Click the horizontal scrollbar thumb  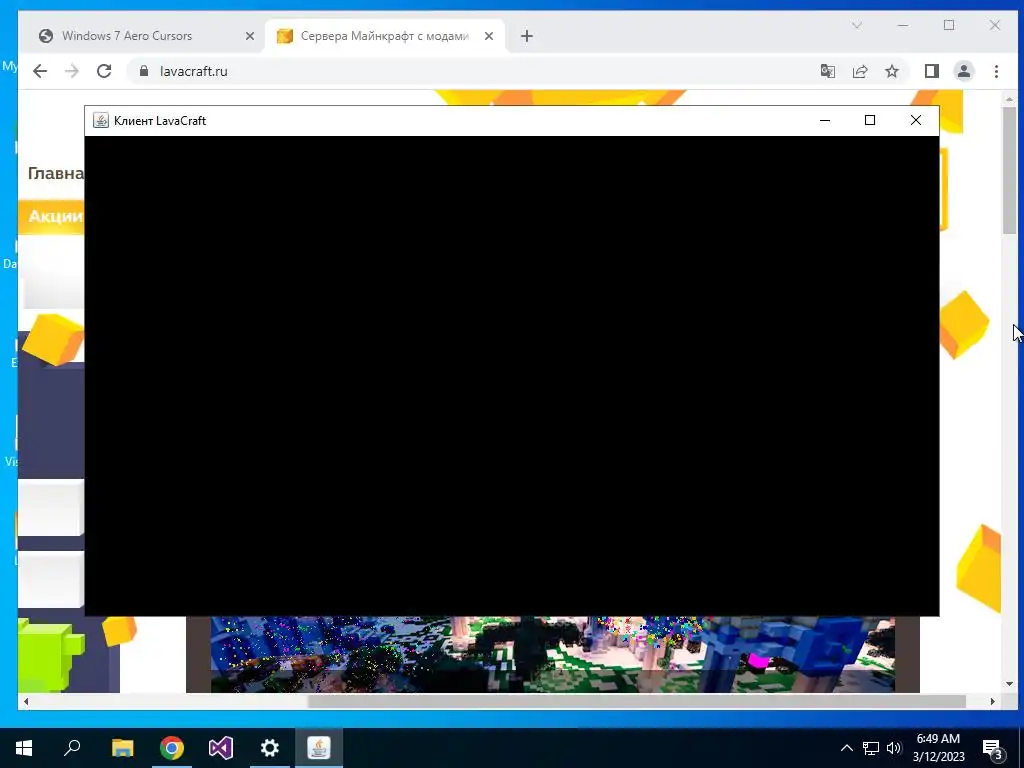tap(637, 701)
